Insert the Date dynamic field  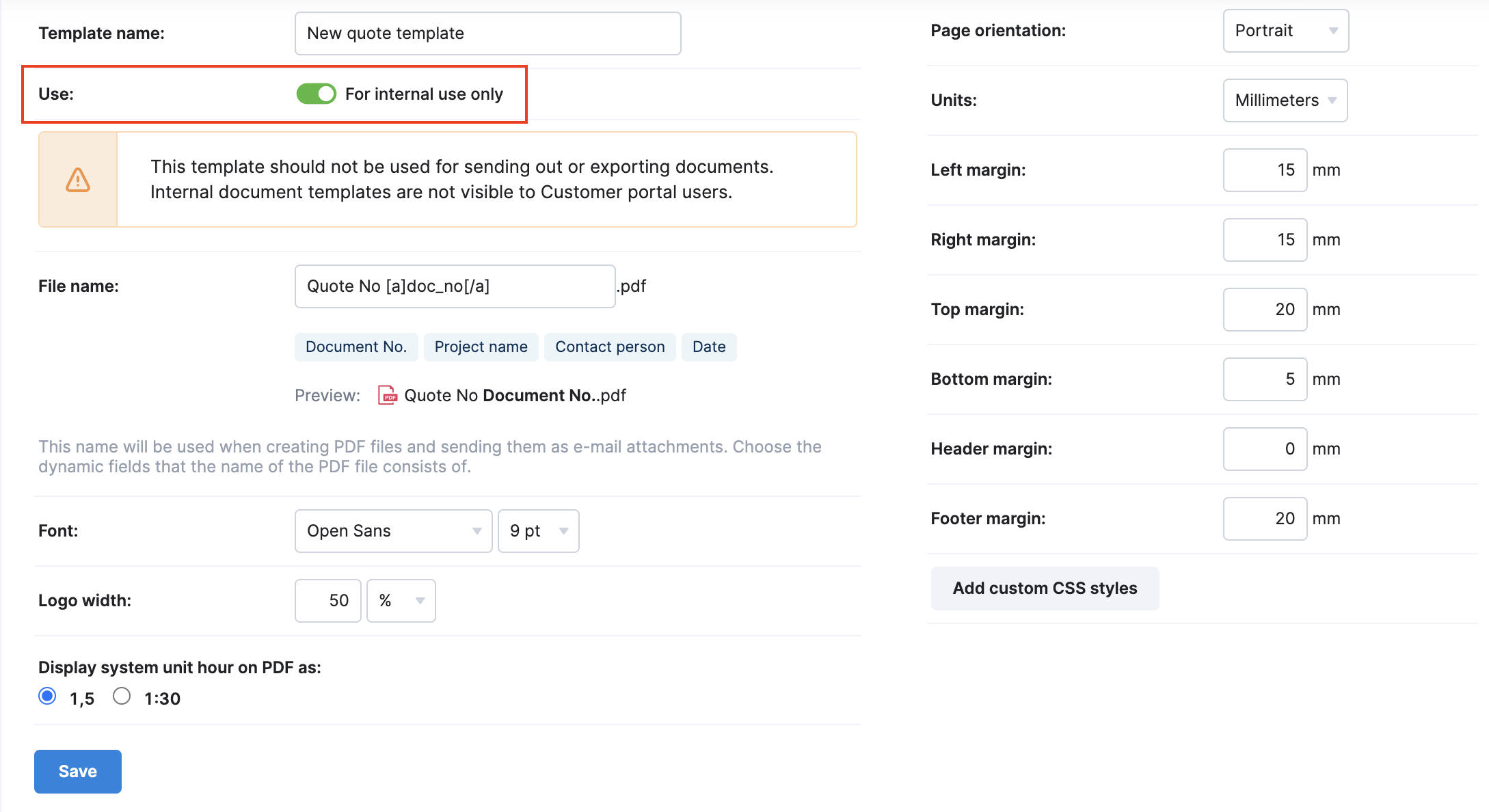[x=708, y=347]
